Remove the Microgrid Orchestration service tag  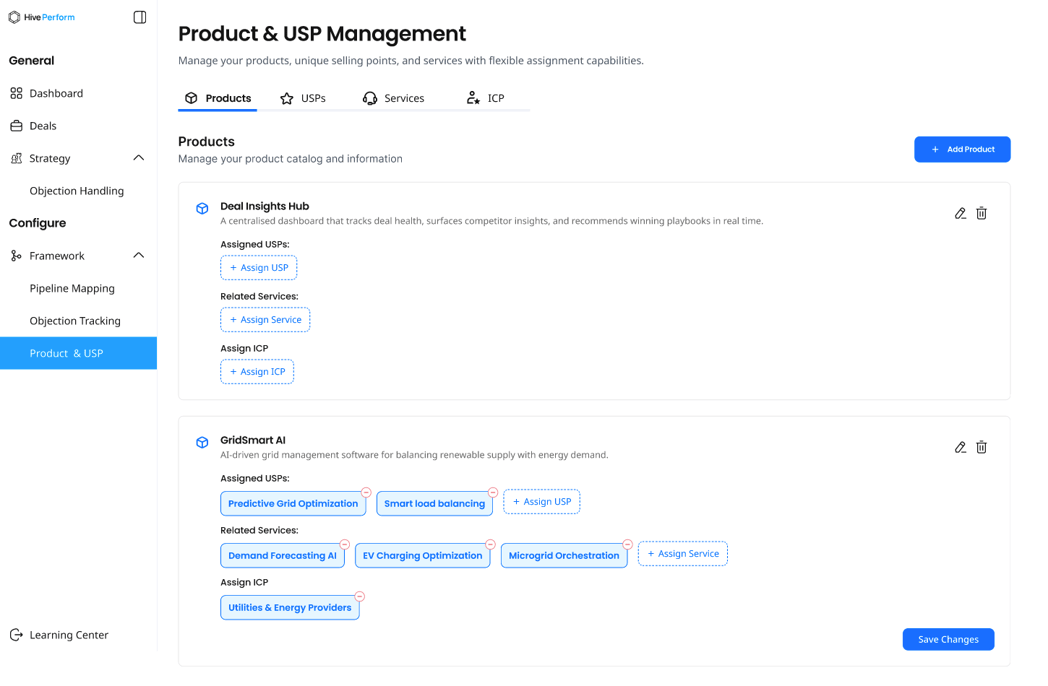[627, 545]
